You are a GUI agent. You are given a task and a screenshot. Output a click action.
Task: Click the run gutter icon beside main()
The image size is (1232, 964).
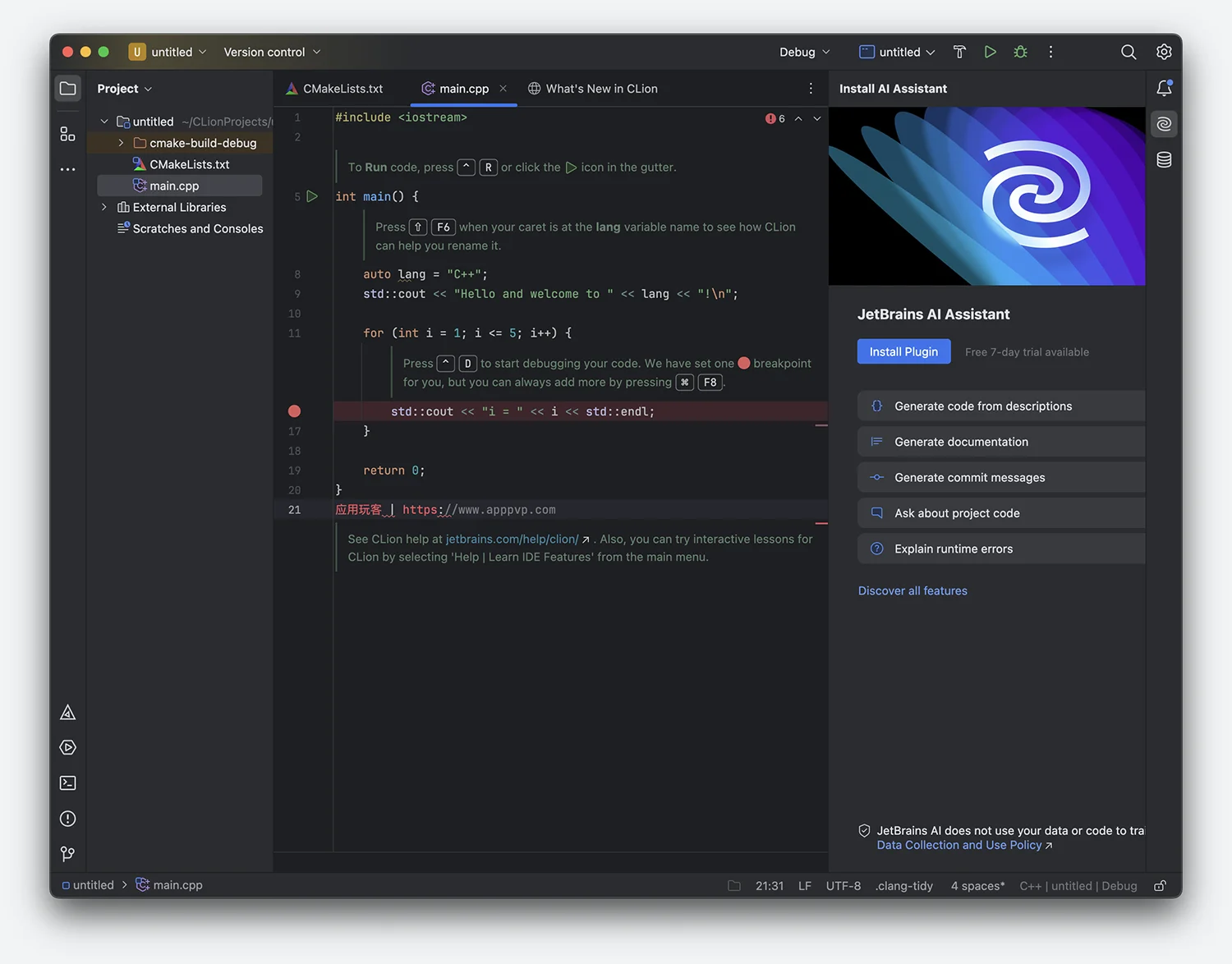(312, 196)
